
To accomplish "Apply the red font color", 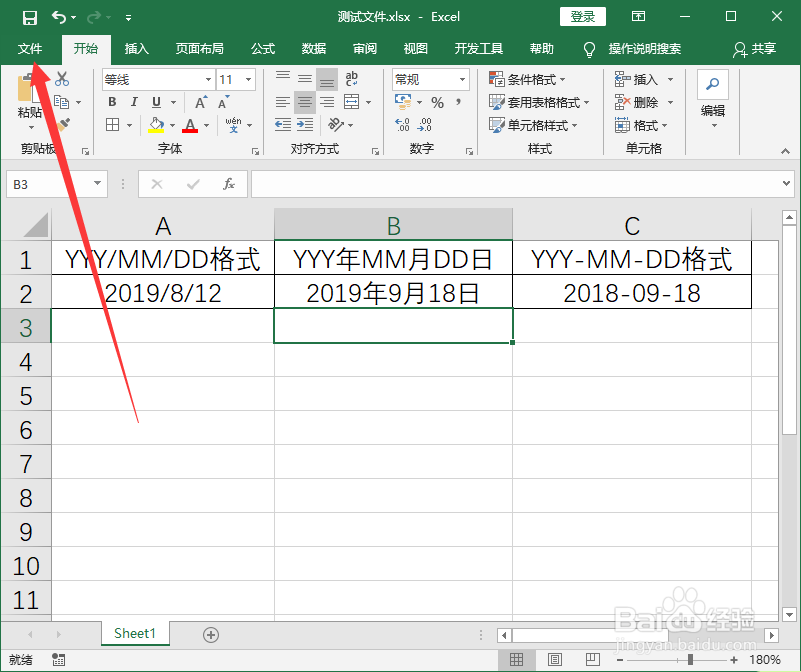I will (190, 125).
